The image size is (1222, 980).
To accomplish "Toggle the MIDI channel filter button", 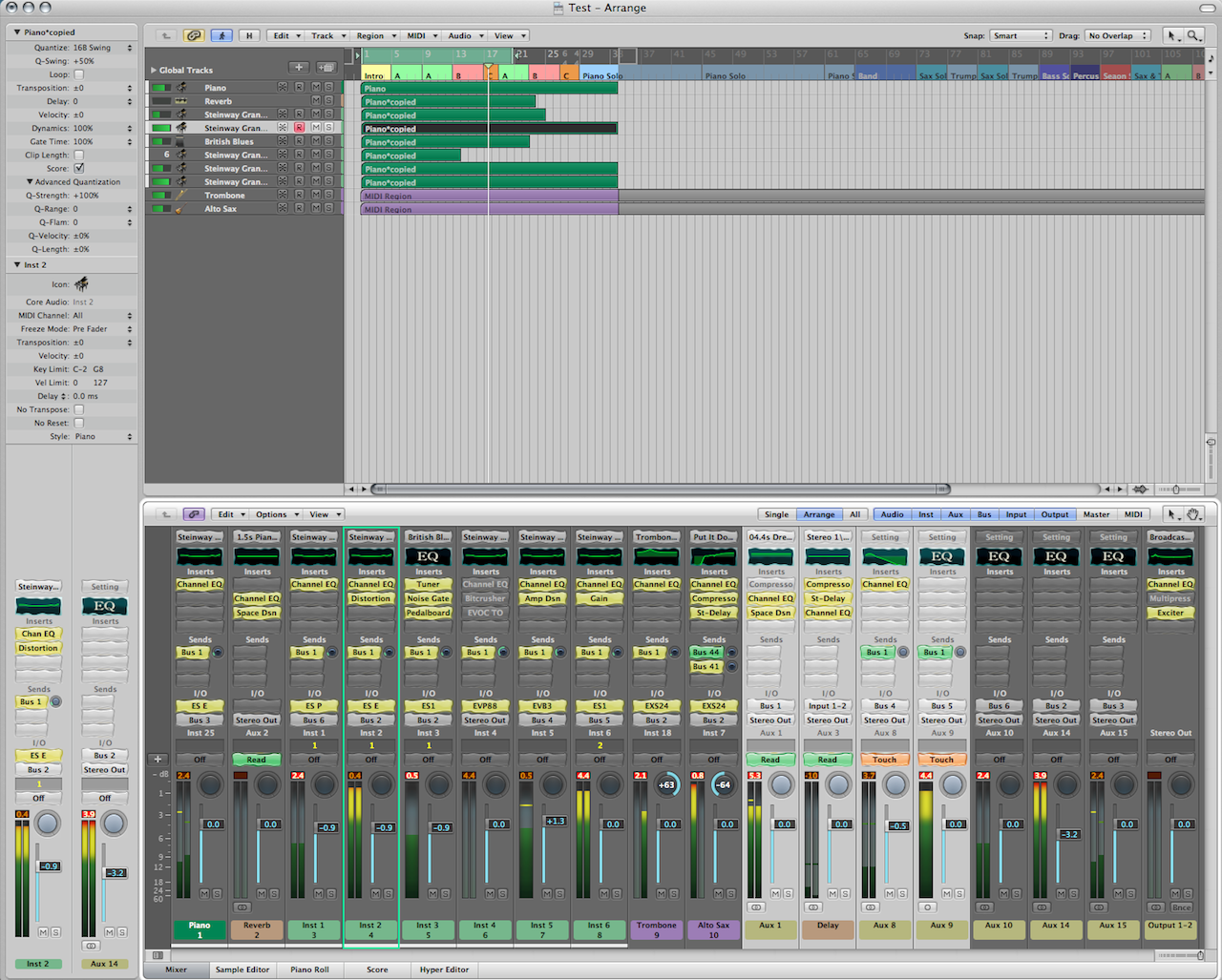I will pyautogui.click(x=1133, y=514).
